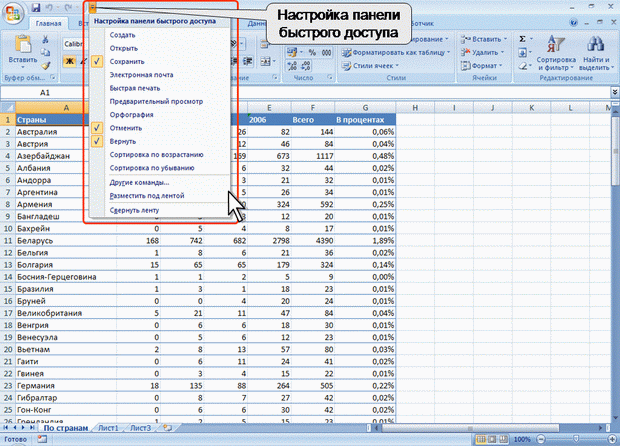Select Быстрая печать from the menu
The width and height of the screenshot is (620, 446).
tap(133, 88)
